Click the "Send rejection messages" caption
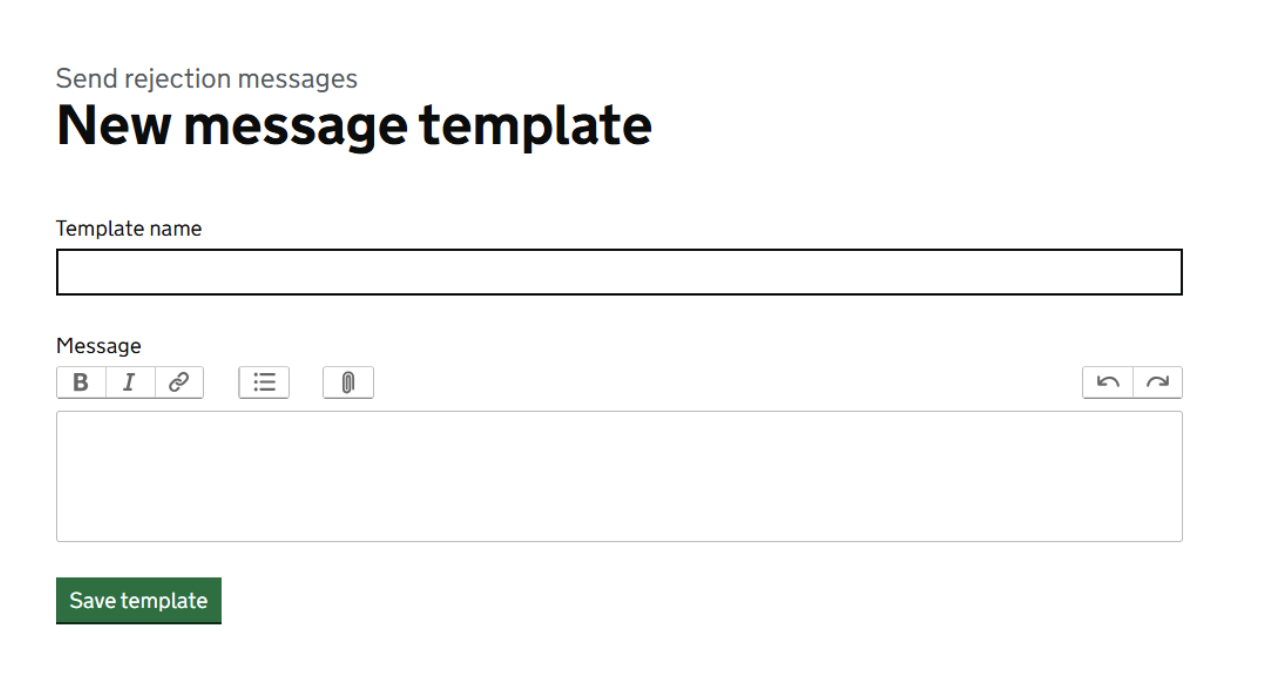Image resolution: width=1266 pixels, height=682 pixels. click(x=207, y=78)
